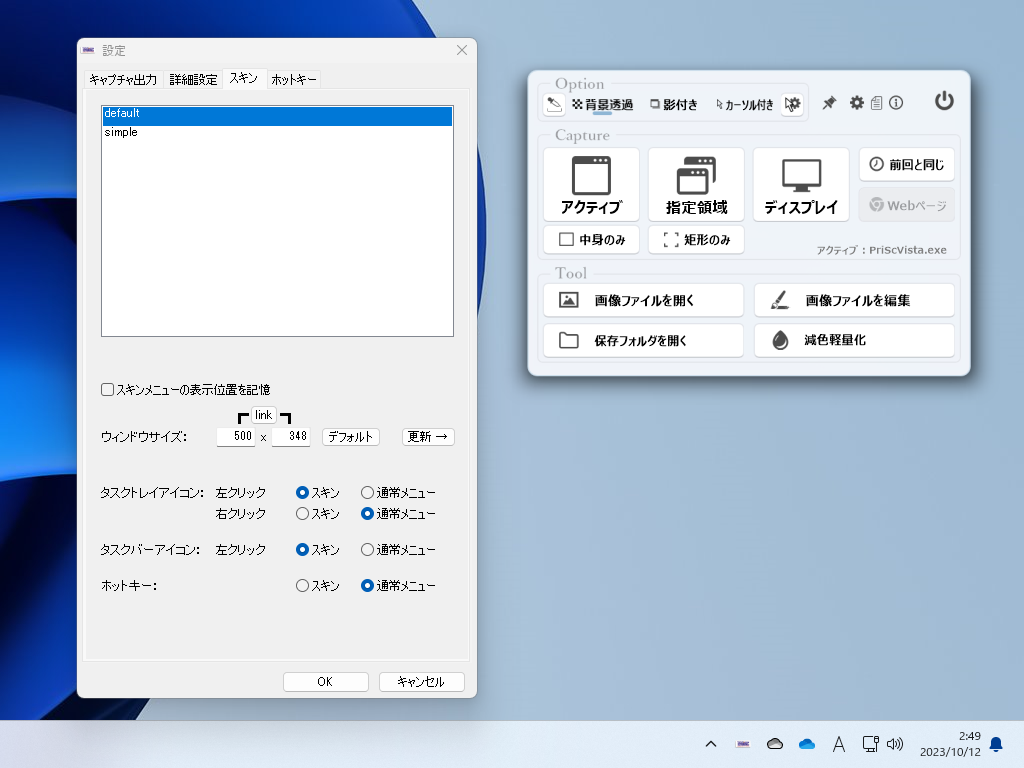Switch to the ホットキー tab

click(x=293, y=79)
